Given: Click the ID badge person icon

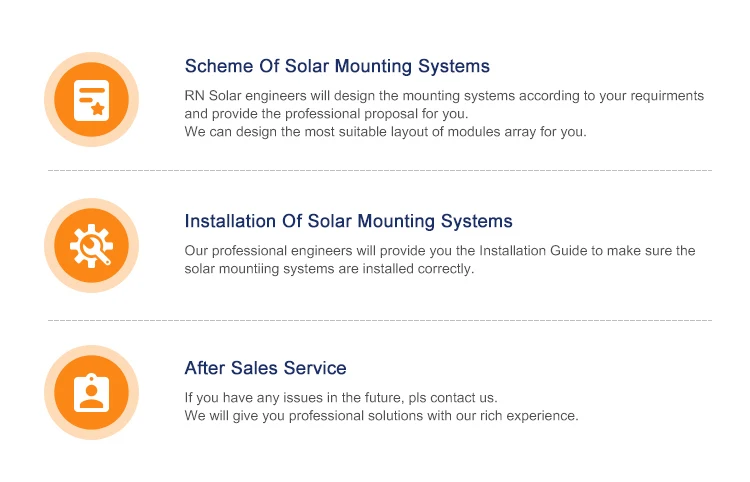Looking at the screenshot, I should [91, 392].
